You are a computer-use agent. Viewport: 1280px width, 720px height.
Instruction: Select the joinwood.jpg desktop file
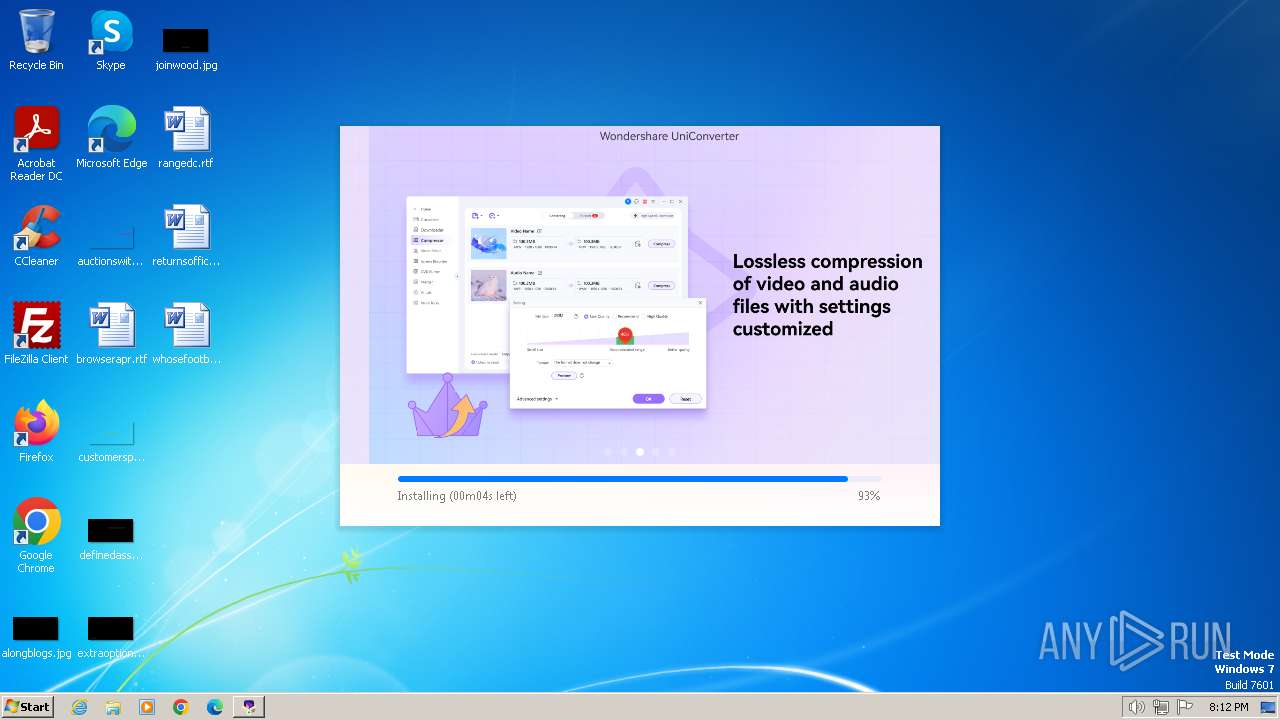186,48
